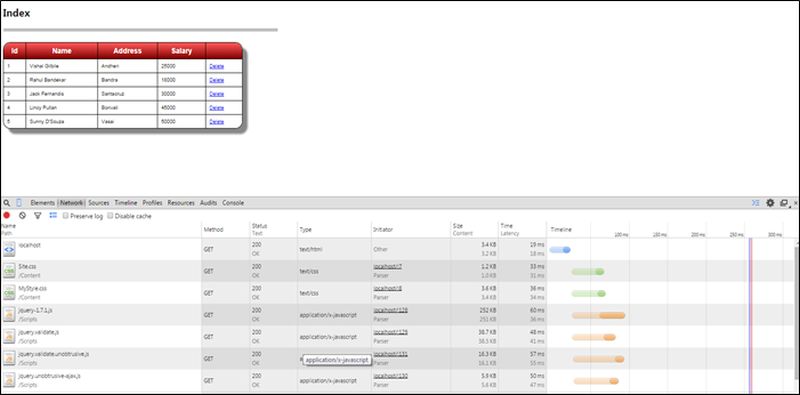Click the CSS file icon for MyStyle.css

pyautogui.click(x=9, y=293)
